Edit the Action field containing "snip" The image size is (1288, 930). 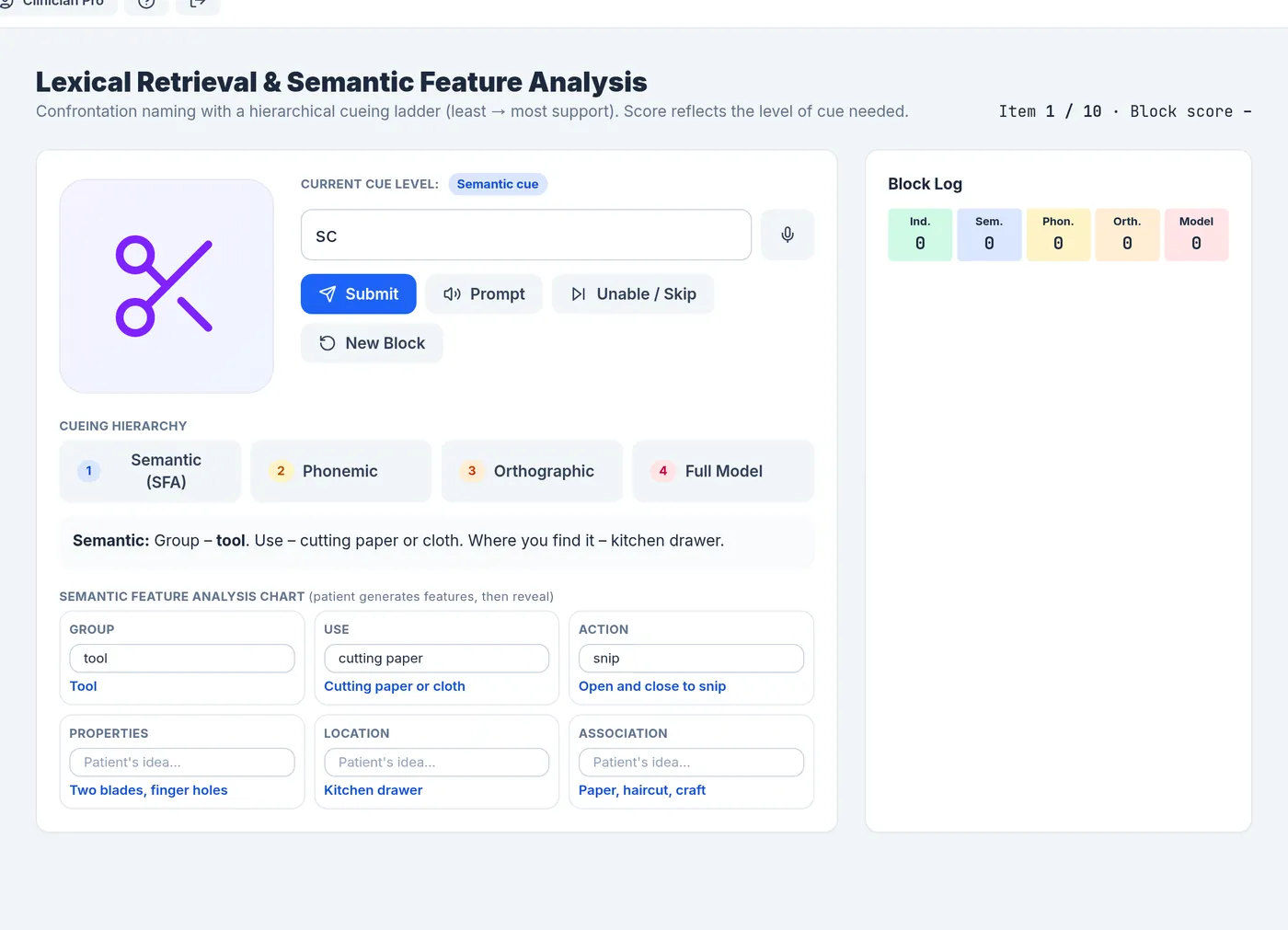tap(691, 659)
